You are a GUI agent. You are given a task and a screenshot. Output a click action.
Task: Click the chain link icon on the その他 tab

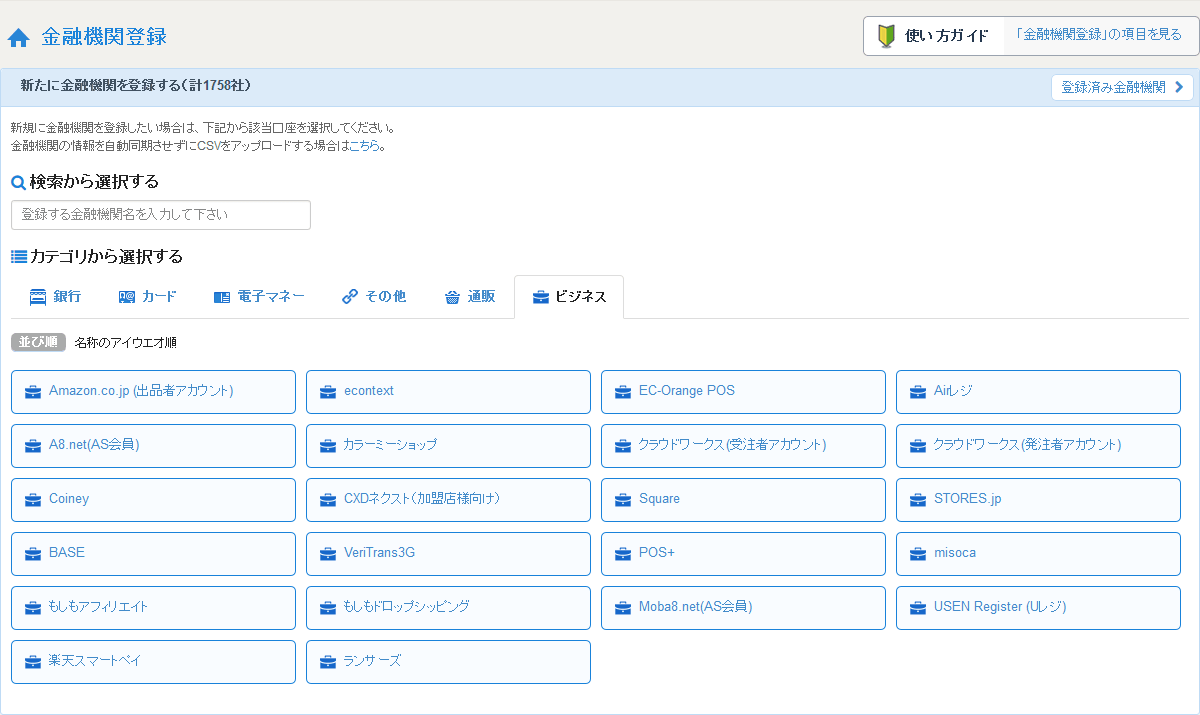(x=350, y=297)
